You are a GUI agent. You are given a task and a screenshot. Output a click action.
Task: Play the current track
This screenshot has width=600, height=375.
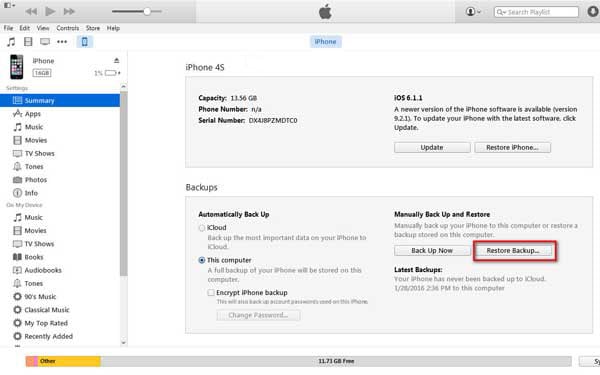click(50, 11)
